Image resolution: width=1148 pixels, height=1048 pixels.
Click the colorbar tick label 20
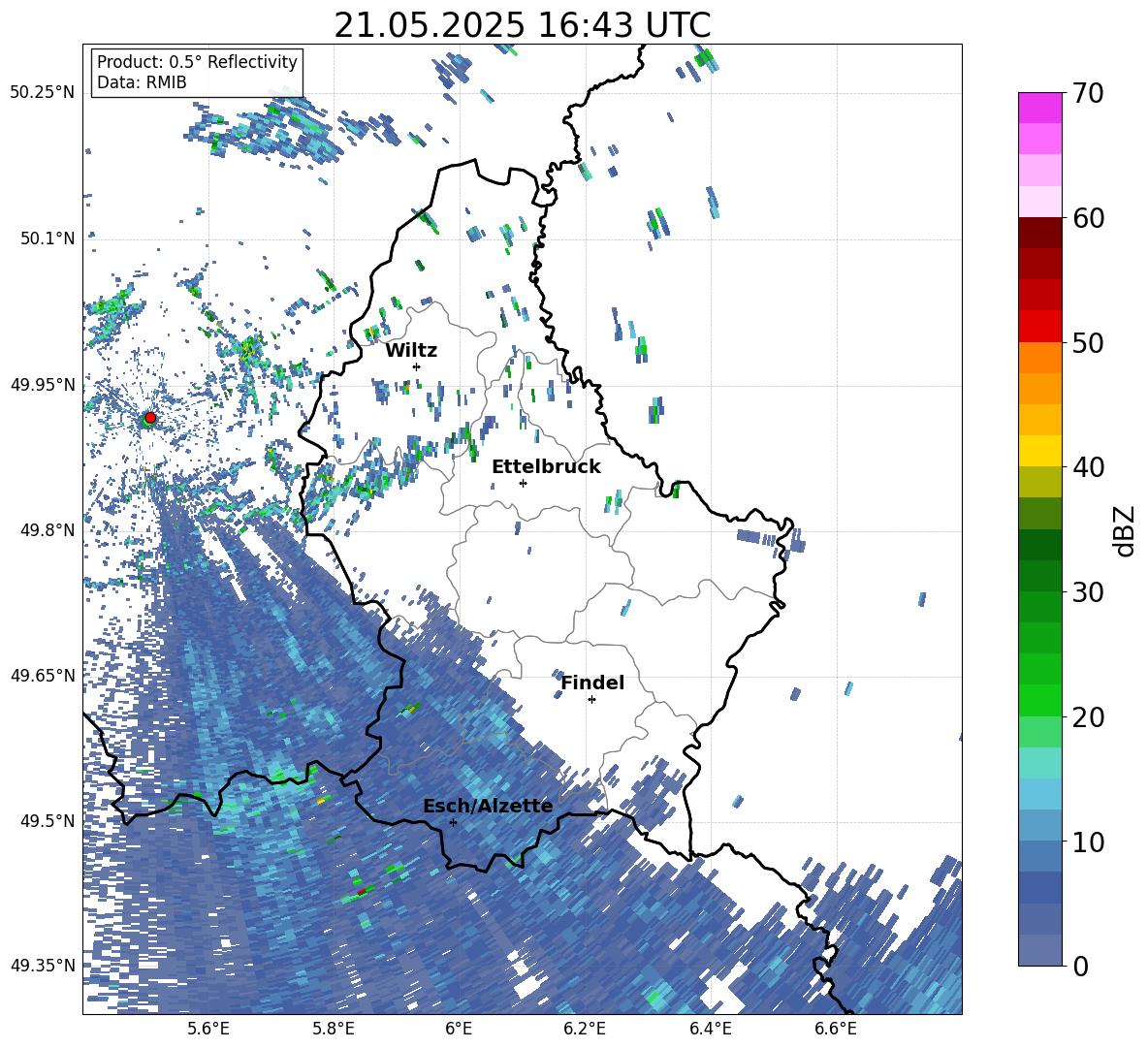[x=1088, y=716]
